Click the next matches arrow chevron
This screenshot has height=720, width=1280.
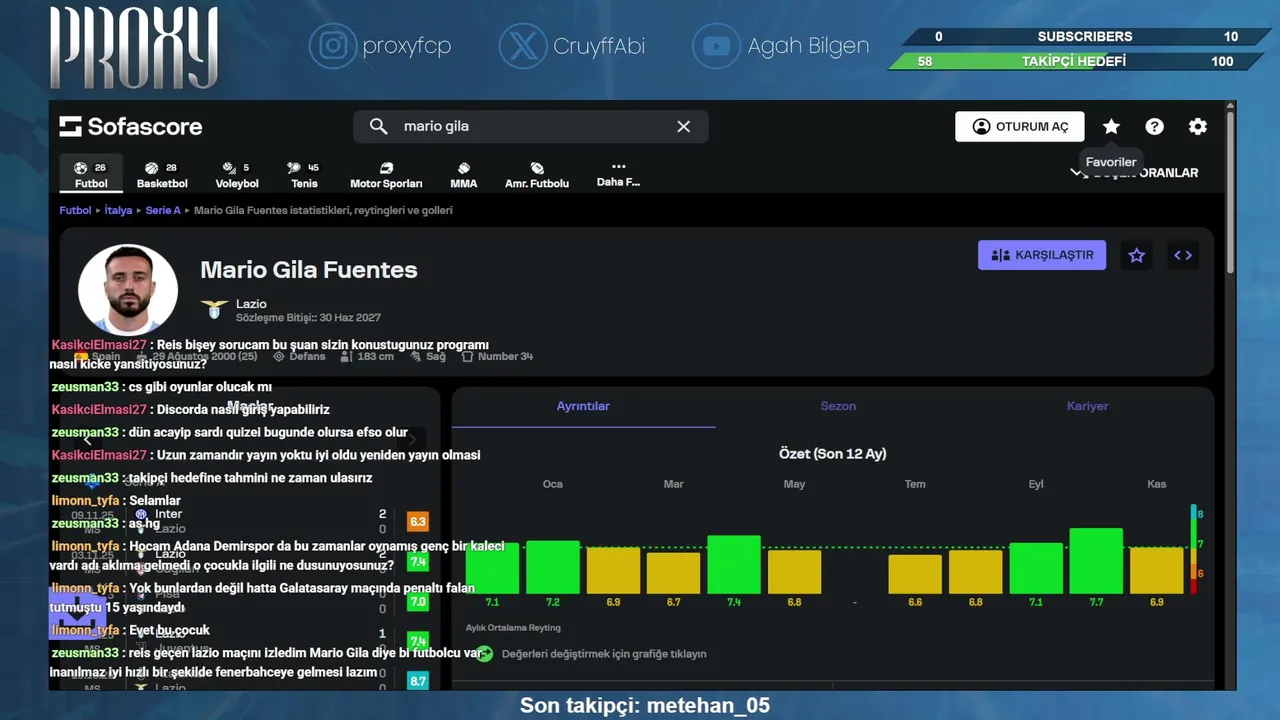[412, 439]
